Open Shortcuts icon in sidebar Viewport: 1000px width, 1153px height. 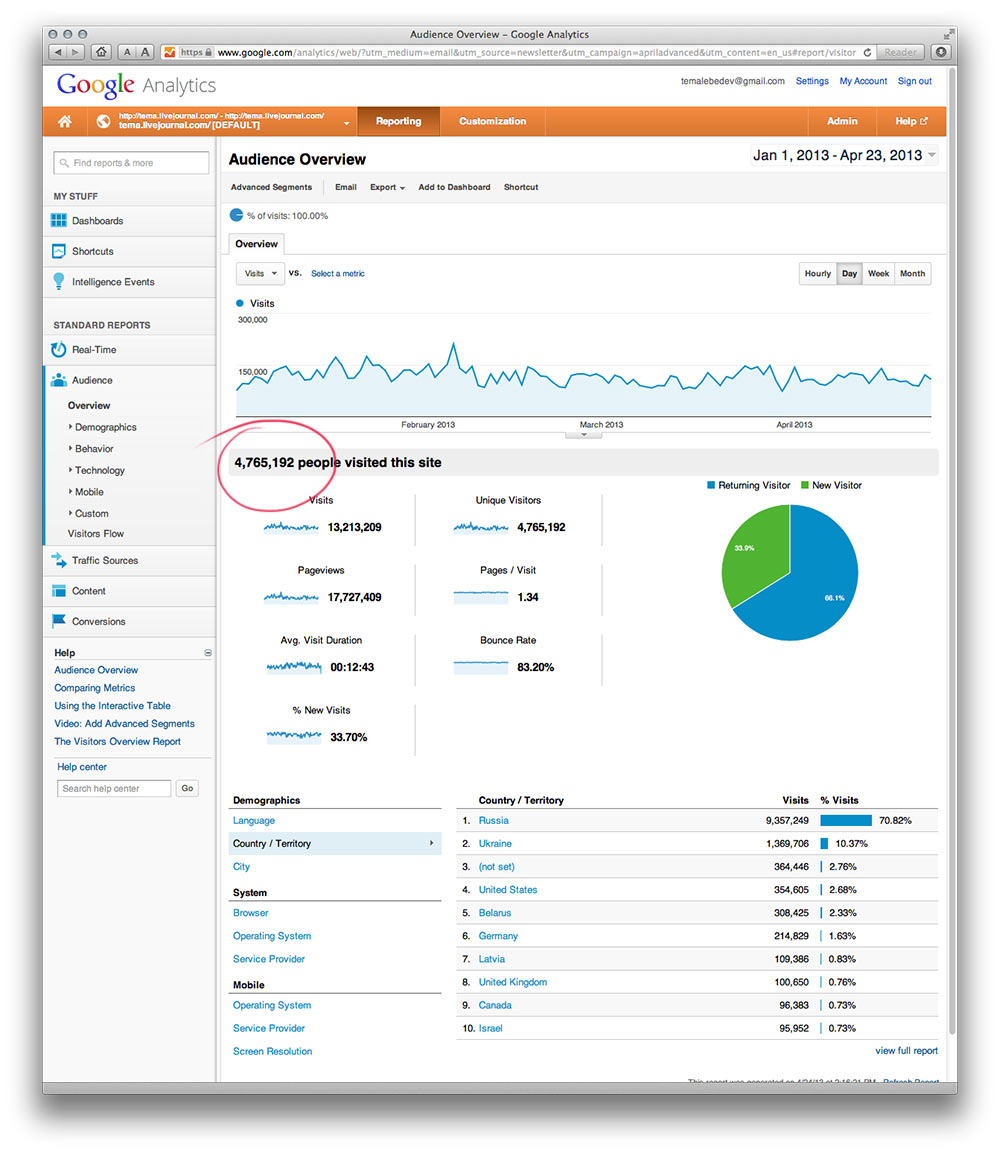pyautogui.click(x=59, y=251)
